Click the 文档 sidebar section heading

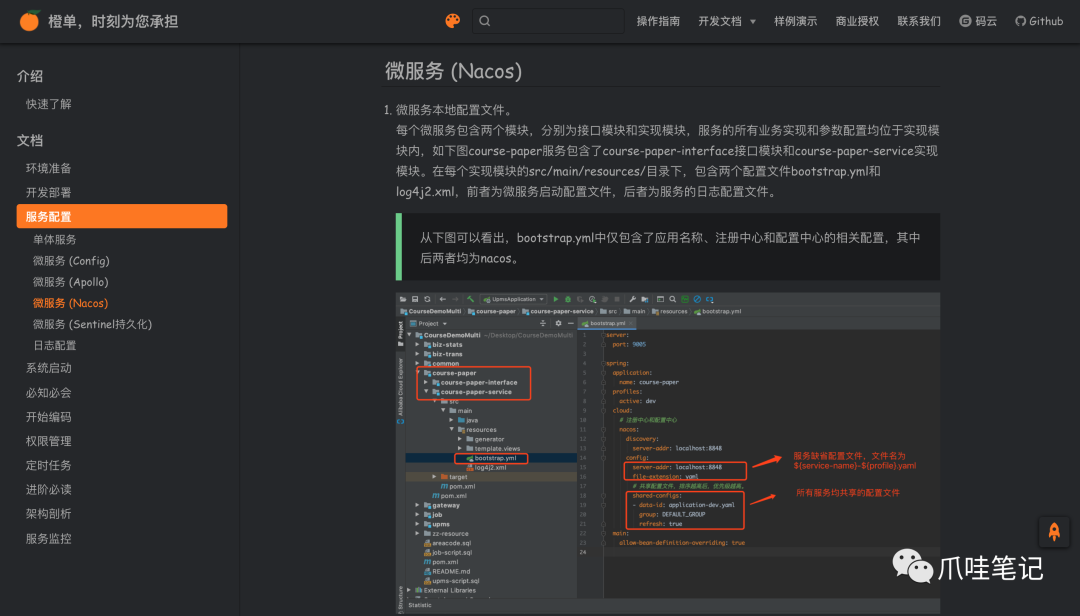[x=30, y=141]
